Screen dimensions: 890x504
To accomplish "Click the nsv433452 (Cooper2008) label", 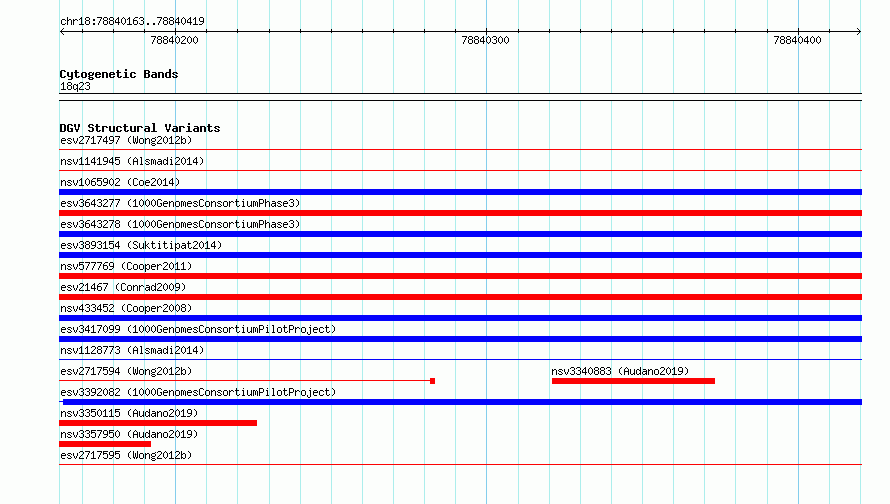I will pos(126,308).
